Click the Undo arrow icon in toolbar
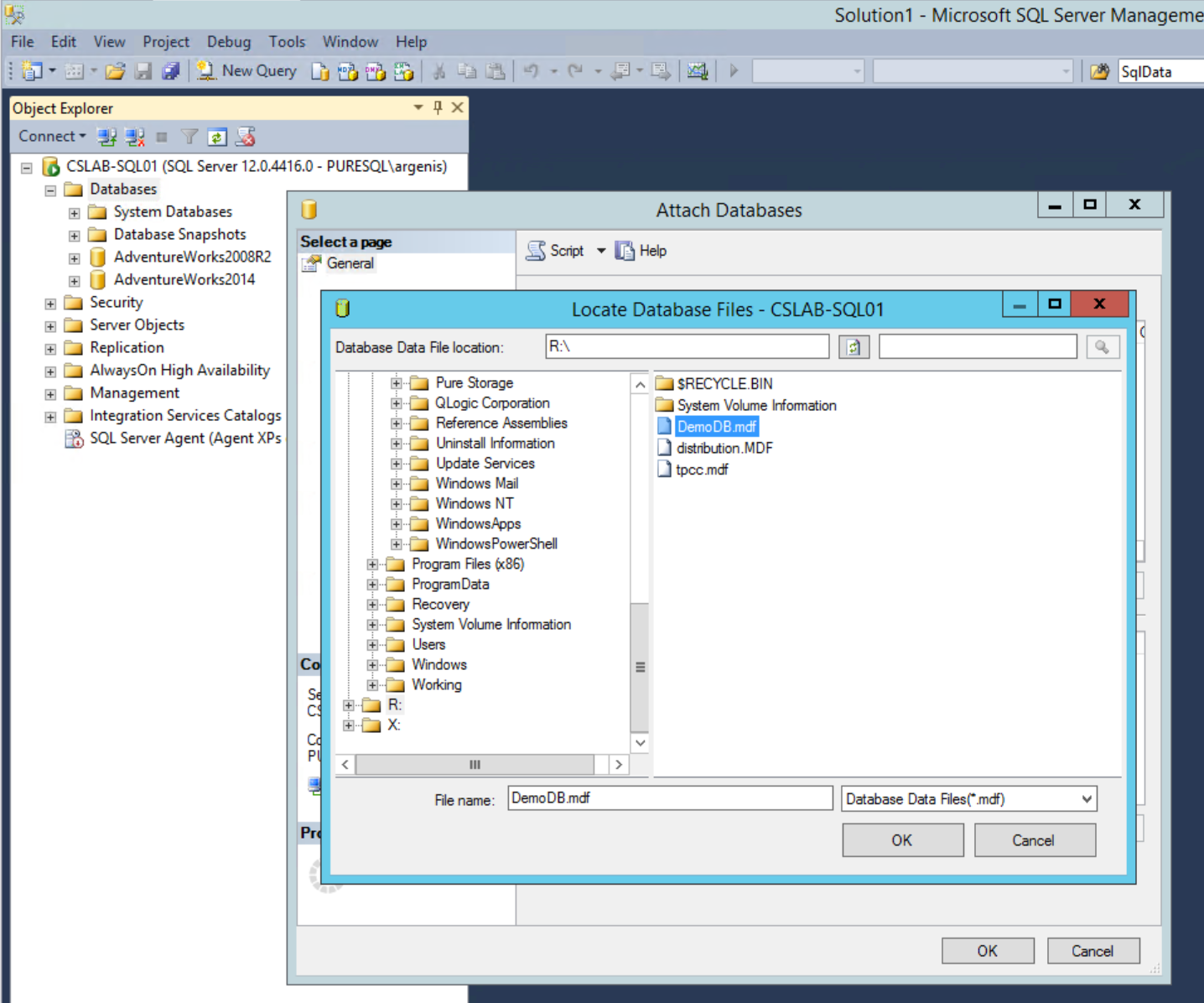 coord(531,71)
